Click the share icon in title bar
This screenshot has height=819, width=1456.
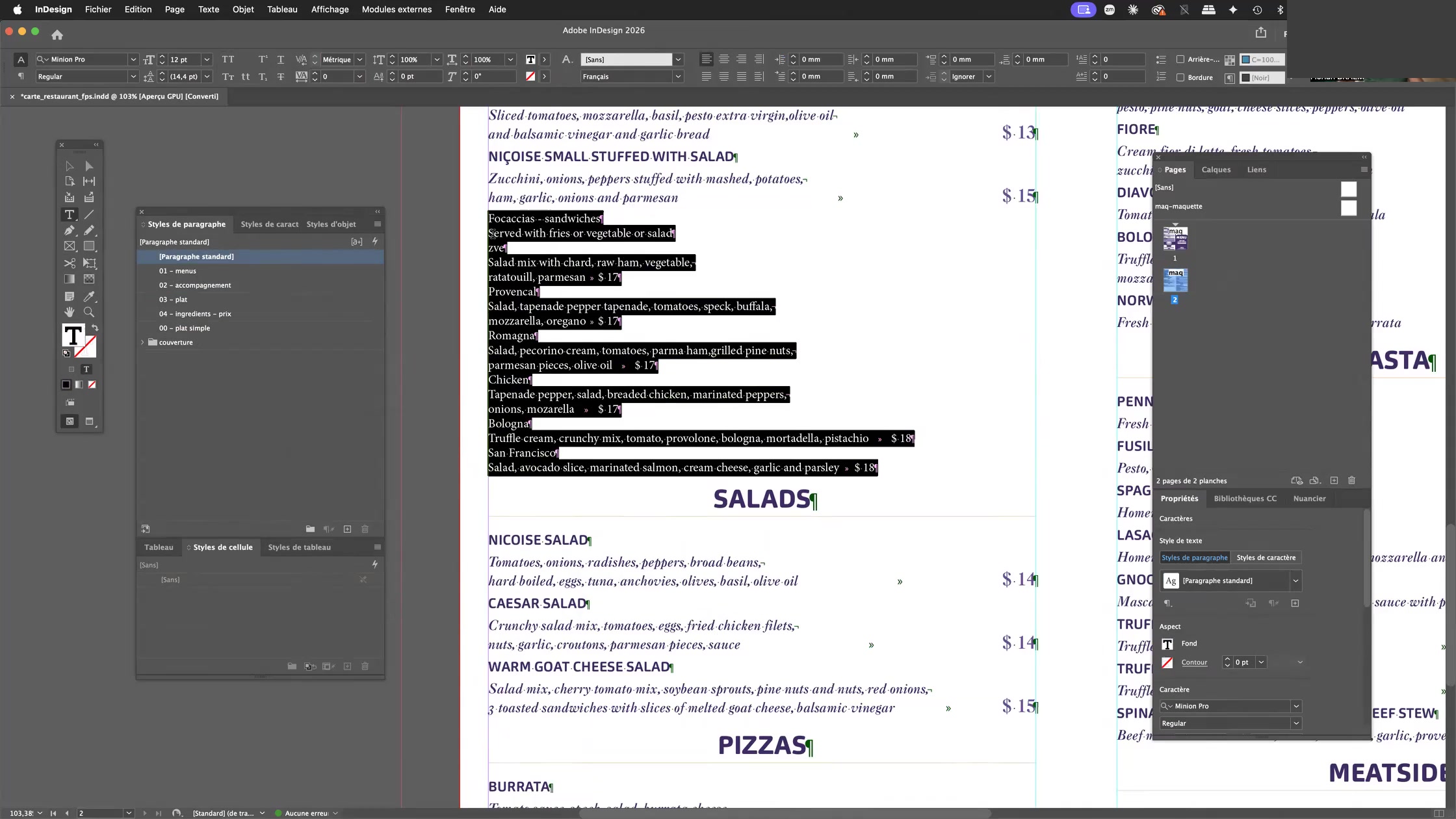pyautogui.click(x=1261, y=32)
